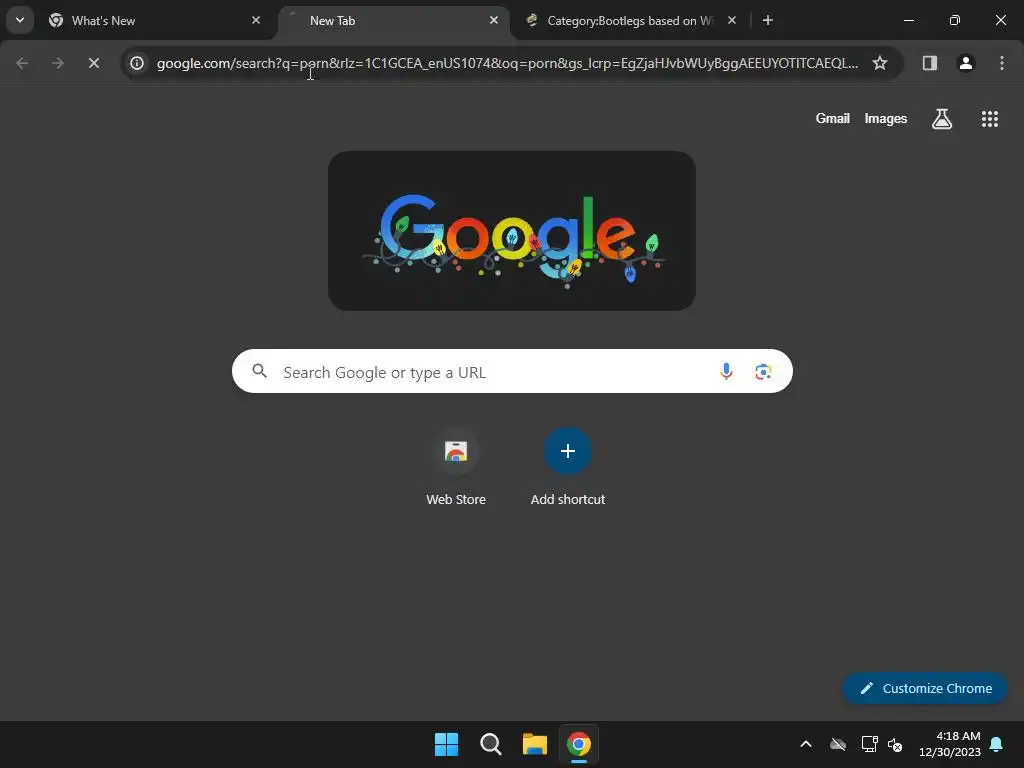Go forward with the forward arrow
This screenshot has height=768, width=1024.
pyautogui.click(x=58, y=63)
